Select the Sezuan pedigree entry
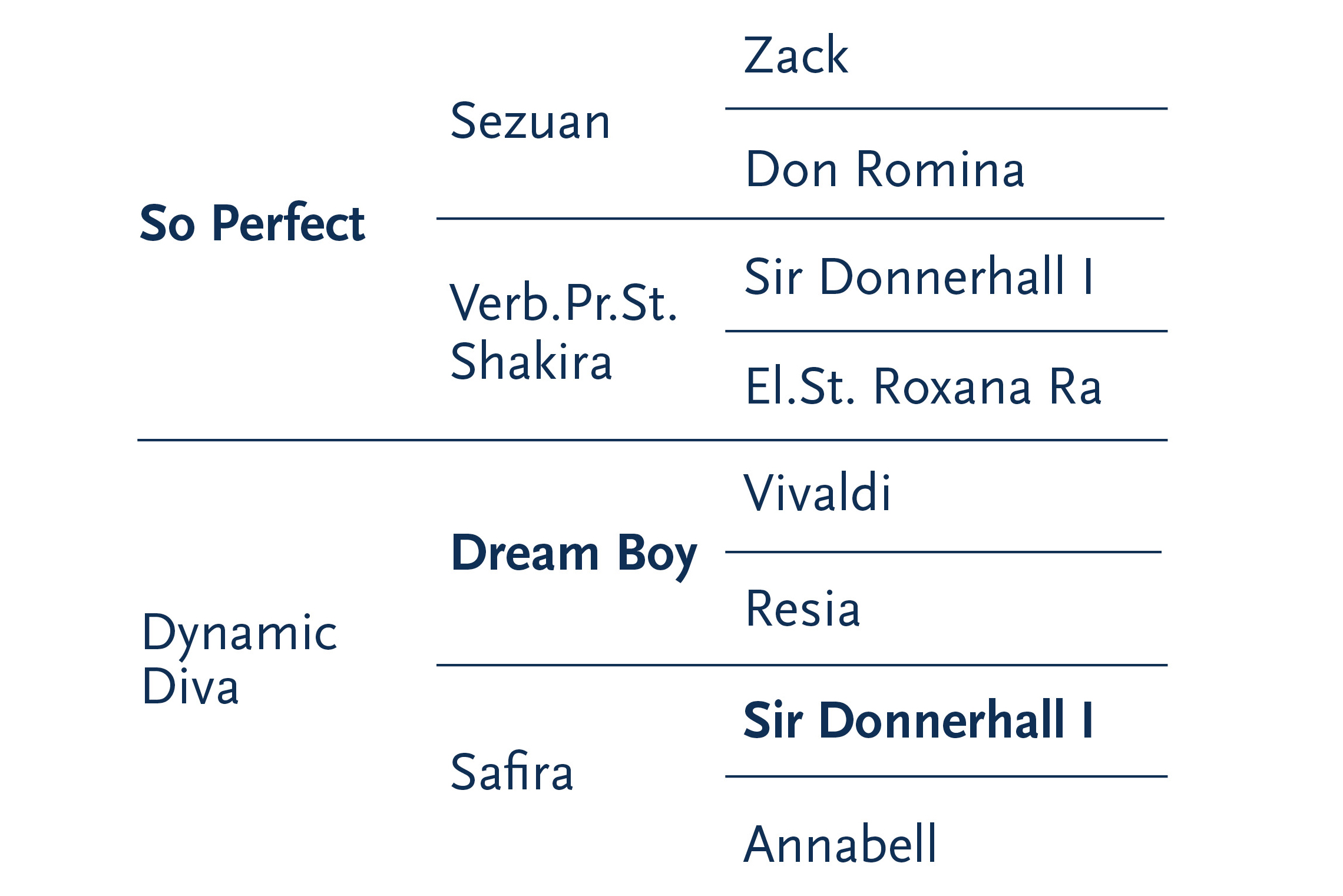Screen dimensions: 1343x896 [530, 122]
